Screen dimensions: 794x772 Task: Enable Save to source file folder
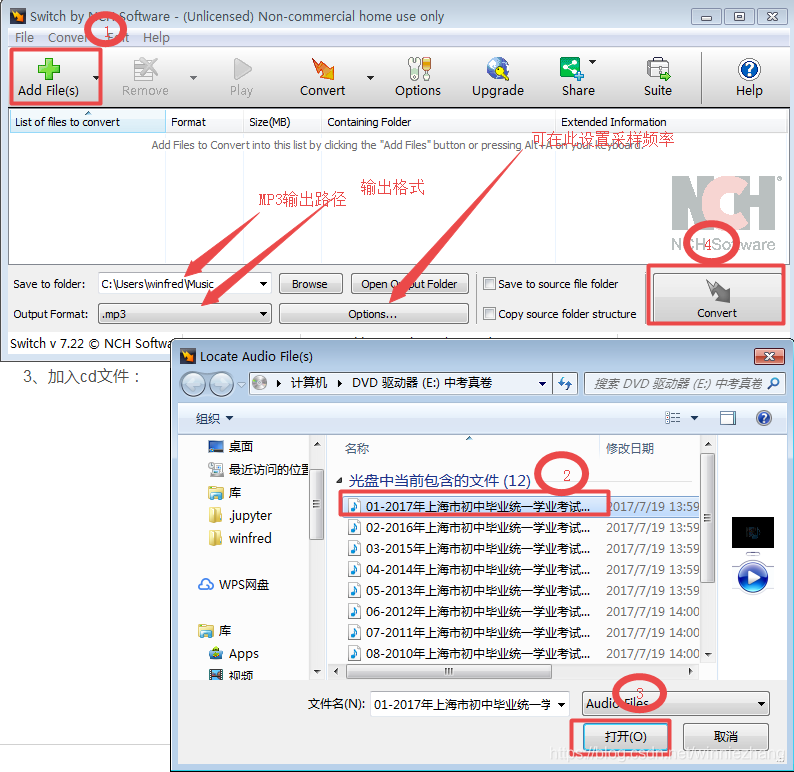(489, 283)
